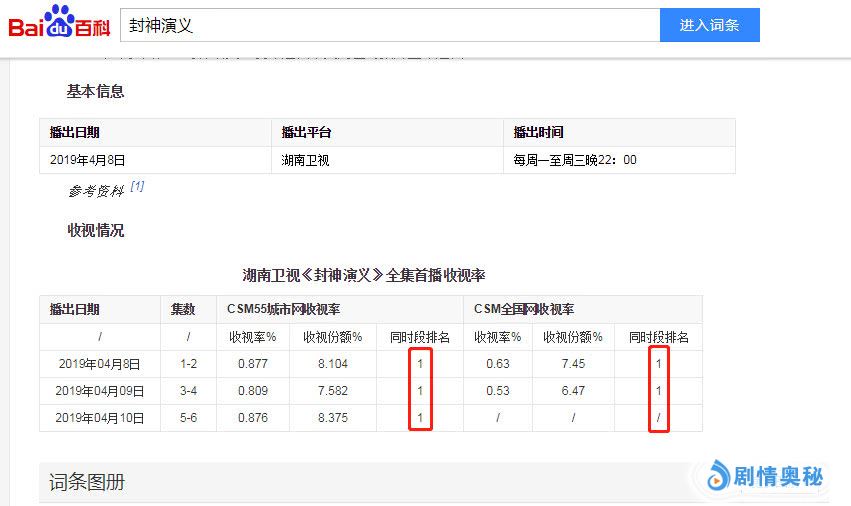Click the table title 湖南卫视《封神演义》全集首播收视率
The image size is (851, 506).
coord(363,275)
